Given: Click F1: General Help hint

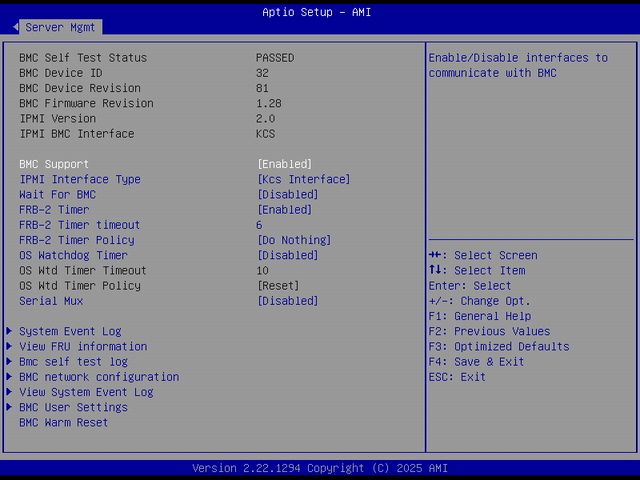Looking at the screenshot, I should click(x=480, y=316).
